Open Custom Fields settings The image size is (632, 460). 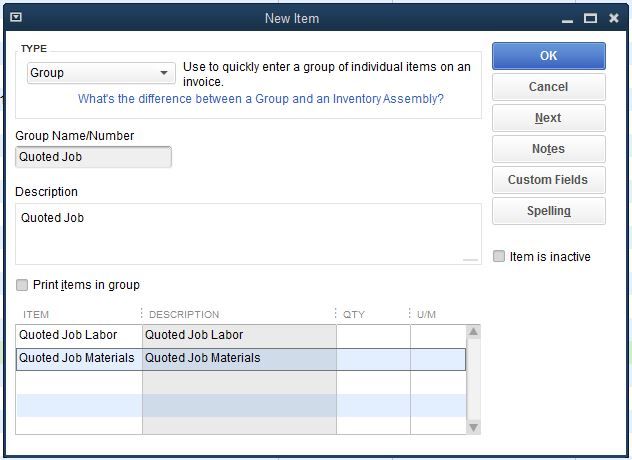pos(548,180)
